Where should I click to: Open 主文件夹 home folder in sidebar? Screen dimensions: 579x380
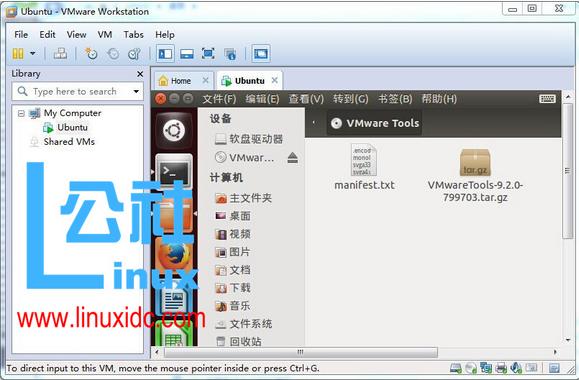click(x=243, y=198)
